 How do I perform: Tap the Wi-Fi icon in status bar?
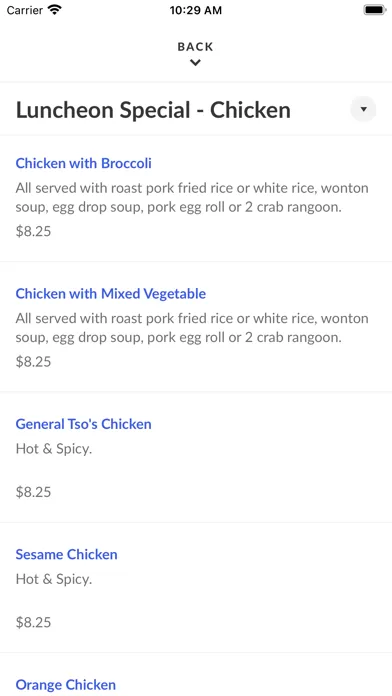click(x=55, y=10)
